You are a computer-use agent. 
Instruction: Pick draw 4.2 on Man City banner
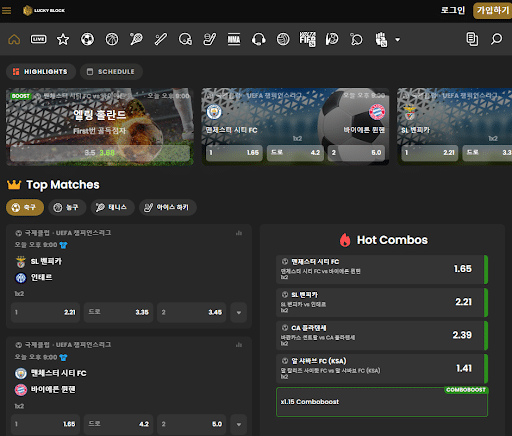click(295, 153)
